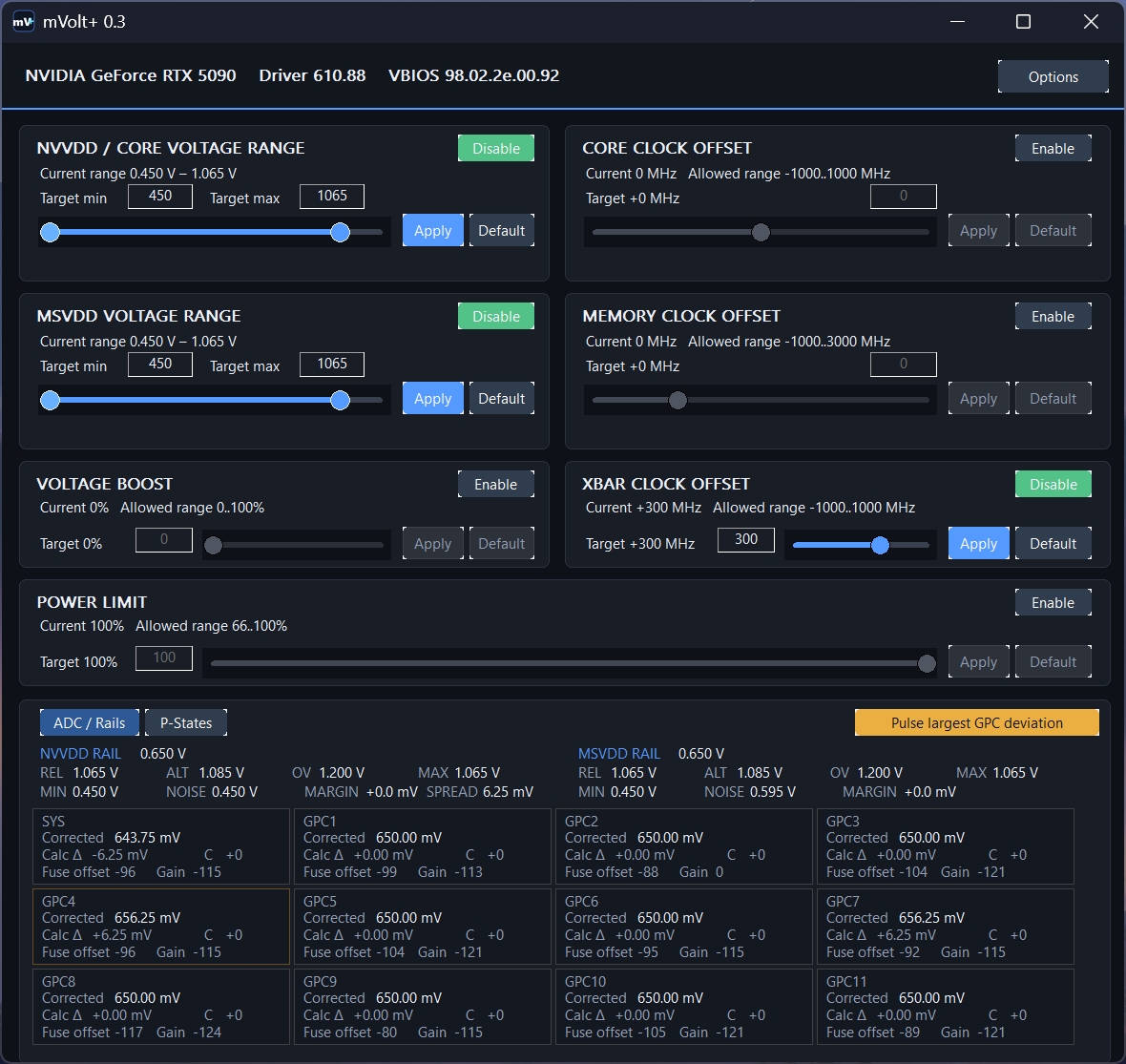Click the NVVDD RAIL label

(x=80, y=753)
